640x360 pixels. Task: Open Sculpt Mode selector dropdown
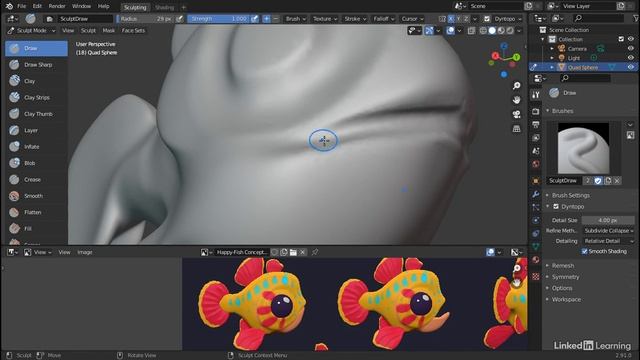pos(31,31)
